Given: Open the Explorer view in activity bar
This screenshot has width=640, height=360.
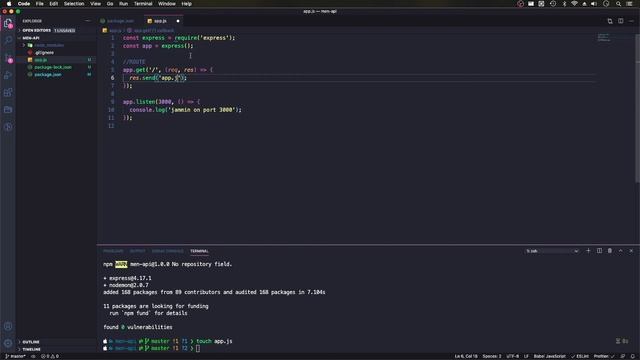Looking at the screenshot, I should [x=8, y=23].
